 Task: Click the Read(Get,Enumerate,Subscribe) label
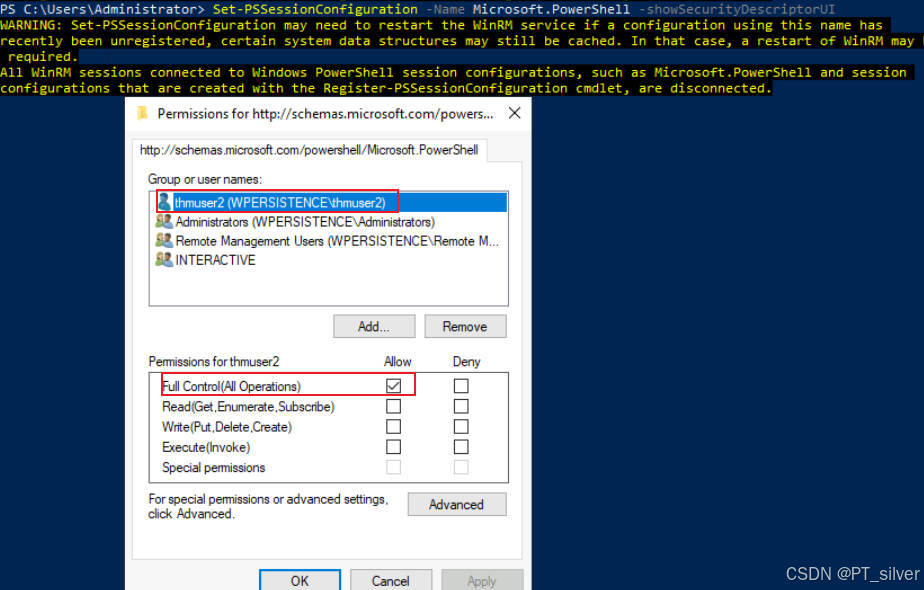[x=248, y=407]
